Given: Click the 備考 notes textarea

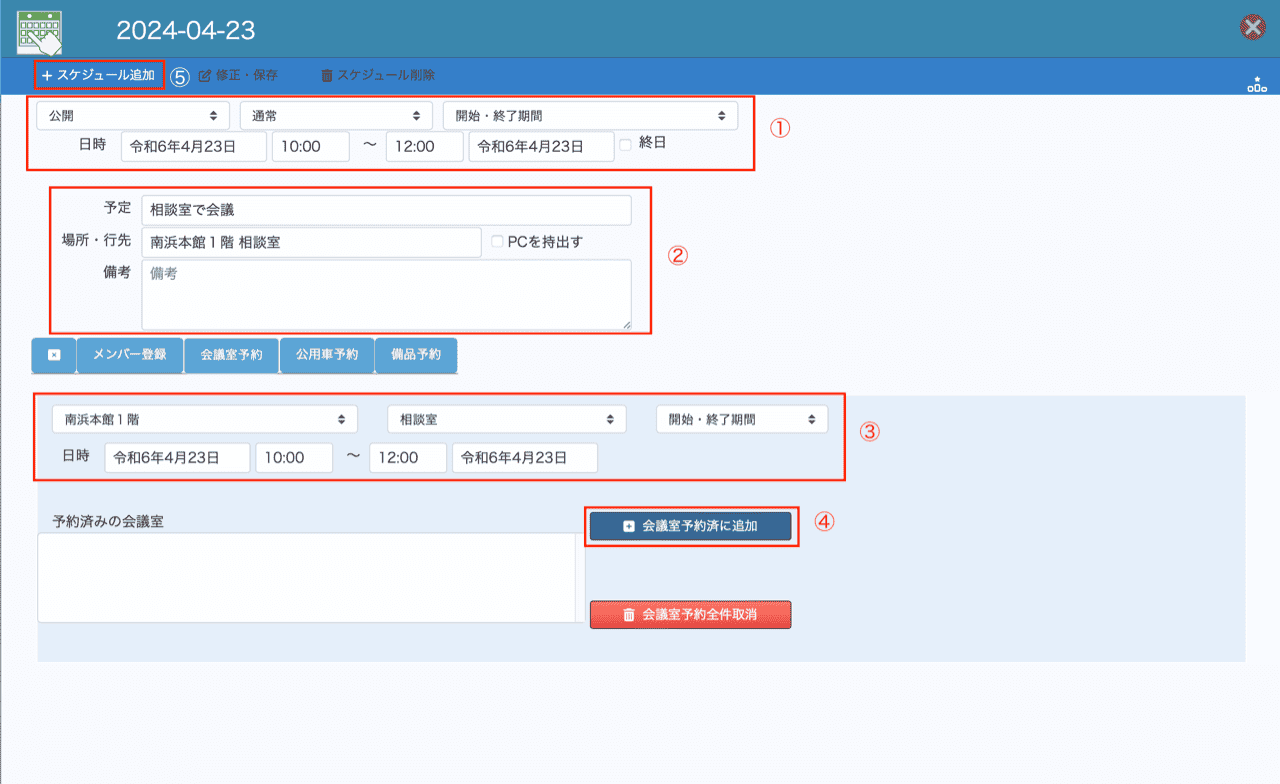Looking at the screenshot, I should (386, 294).
